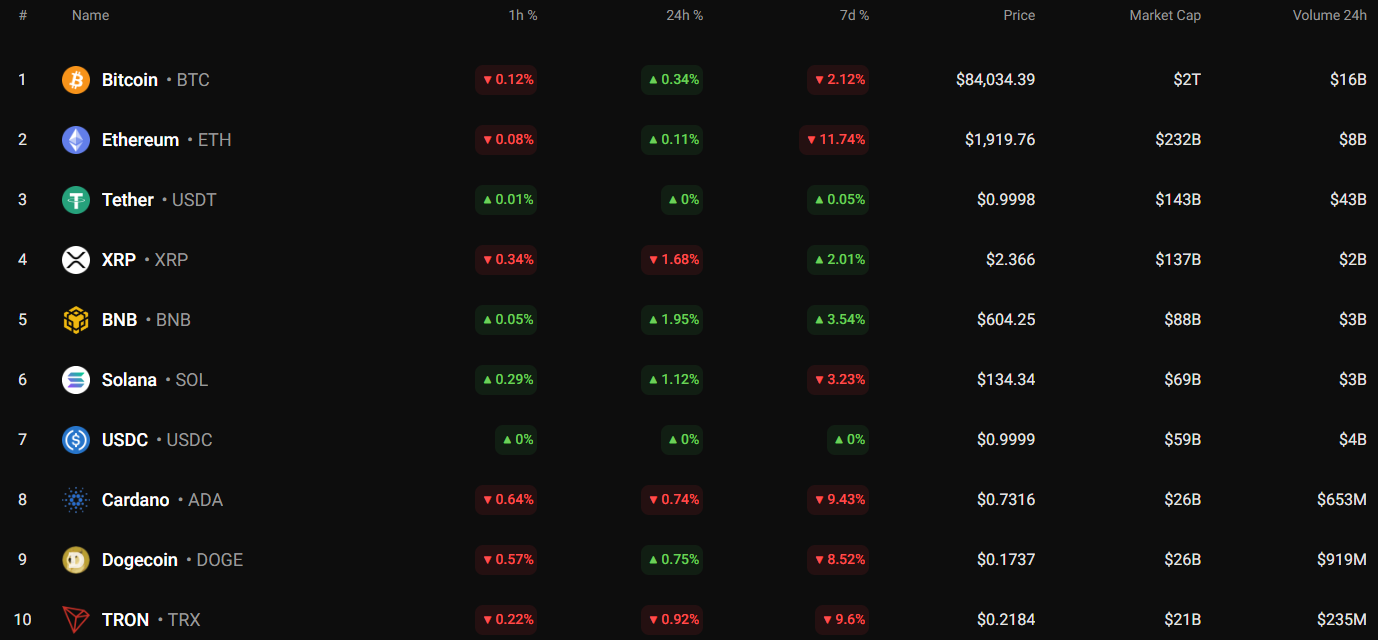Click the Bitcoin coin logo icon
This screenshot has width=1378, height=640.
pos(76,80)
